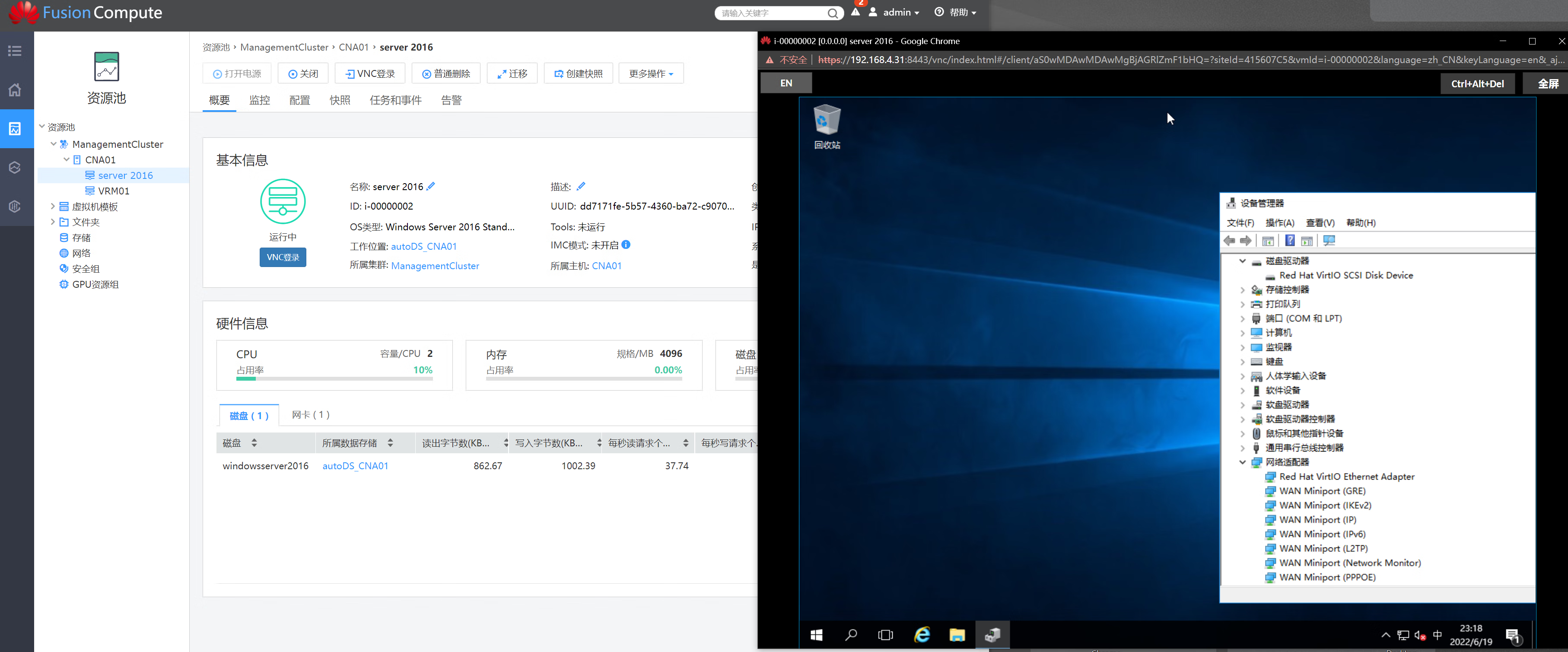The image size is (1568, 652).
Task: Expand 存储控制器 in Device Manager
Action: pos(1242,290)
